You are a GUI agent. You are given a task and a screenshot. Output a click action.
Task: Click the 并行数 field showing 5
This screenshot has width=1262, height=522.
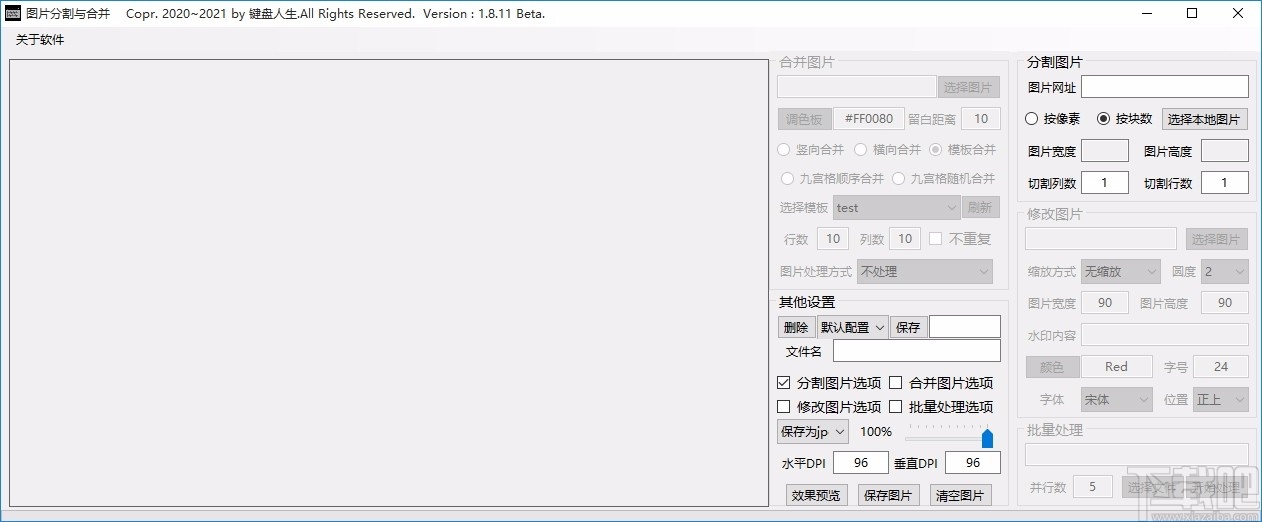coord(1093,487)
